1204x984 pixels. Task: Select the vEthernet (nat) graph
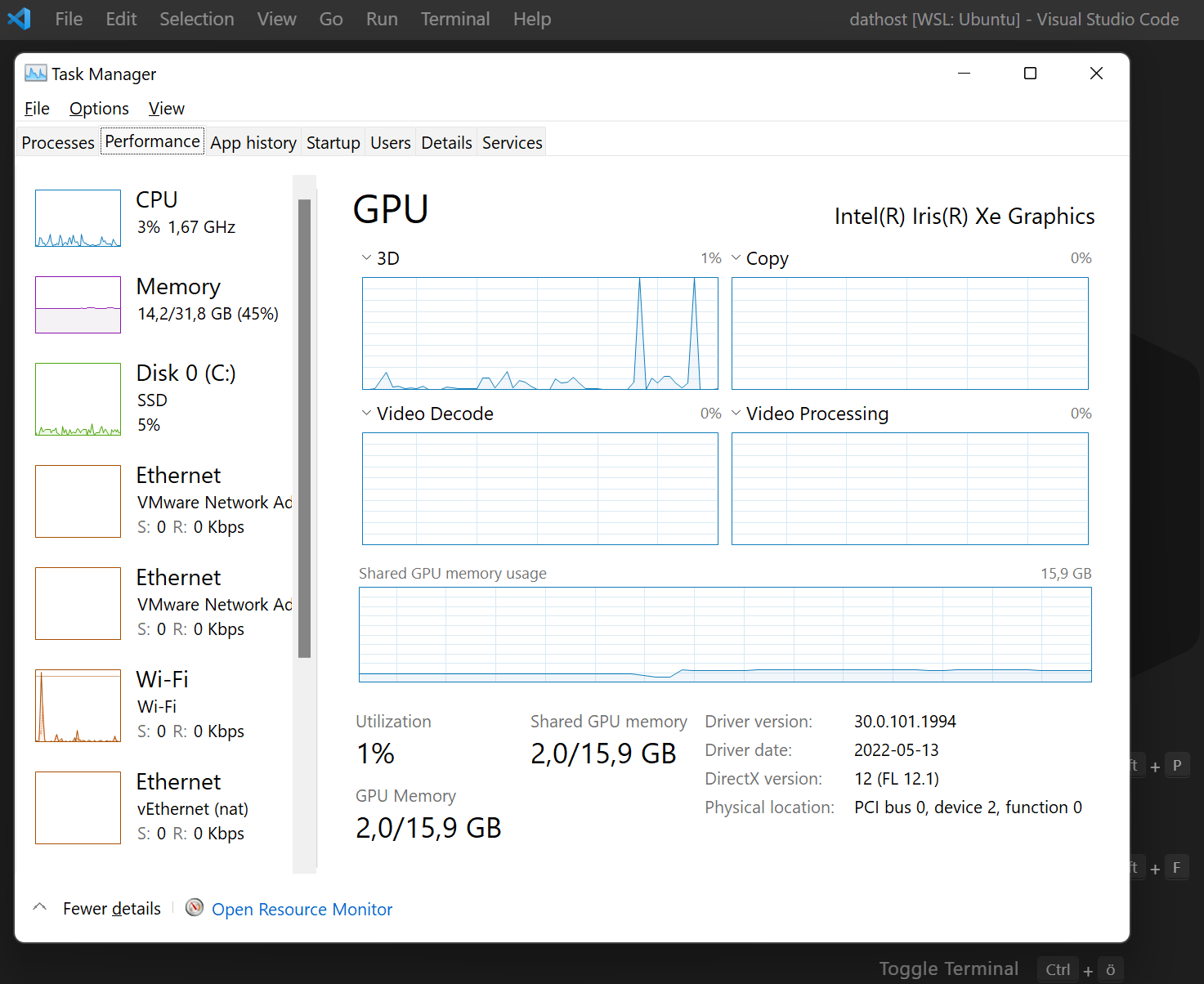[x=78, y=807]
